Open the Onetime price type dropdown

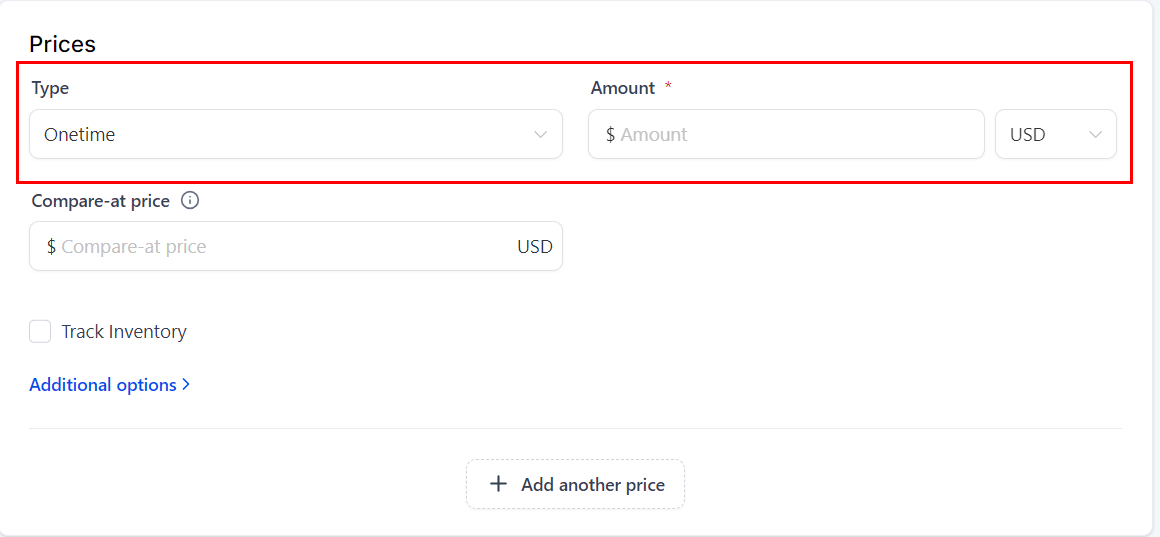(296, 135)
